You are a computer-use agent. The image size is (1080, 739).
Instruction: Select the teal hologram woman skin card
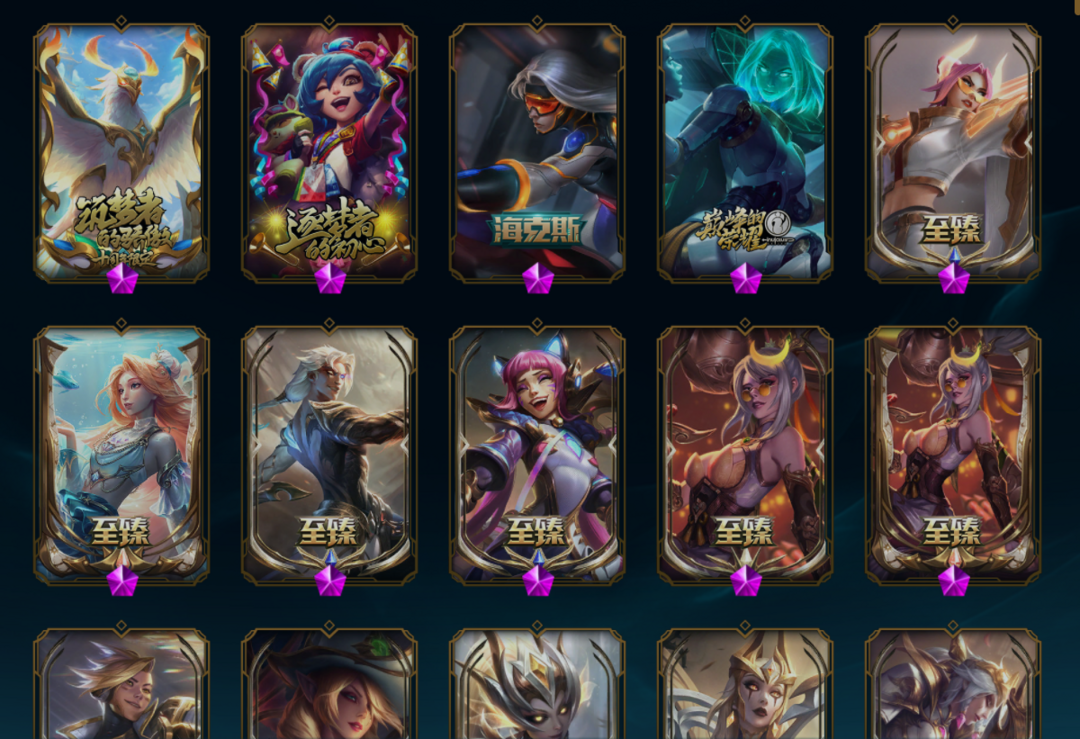tap(745, 152)
